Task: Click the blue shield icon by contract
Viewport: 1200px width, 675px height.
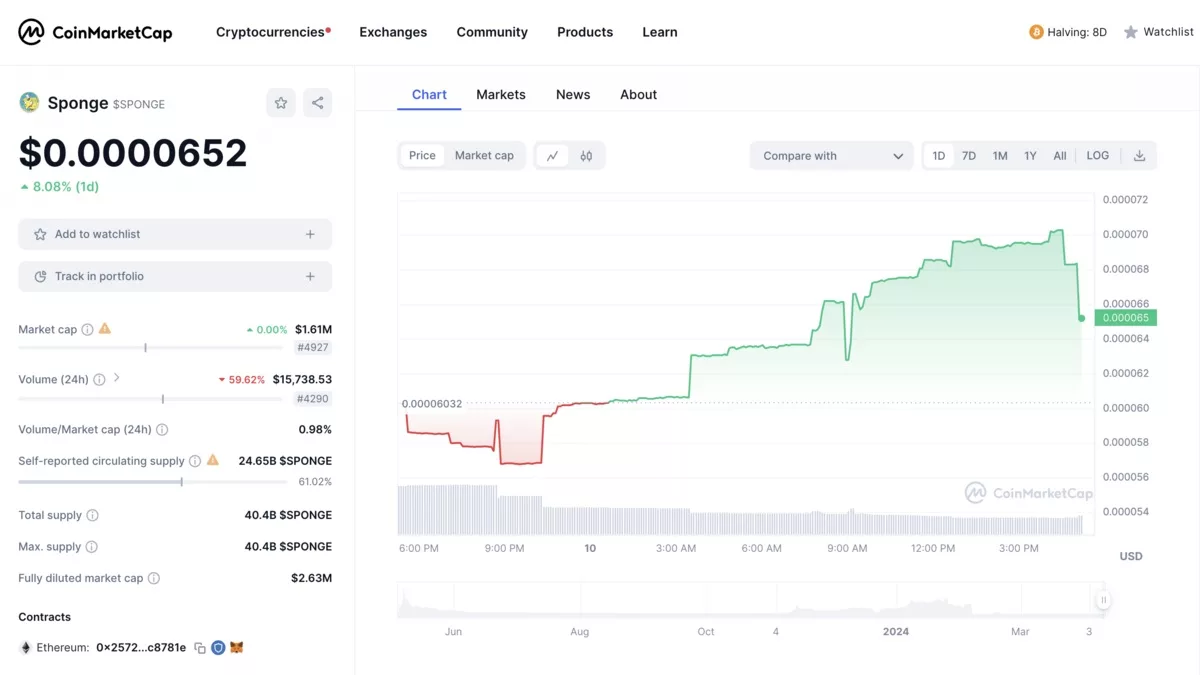Action: coord(218,648)
